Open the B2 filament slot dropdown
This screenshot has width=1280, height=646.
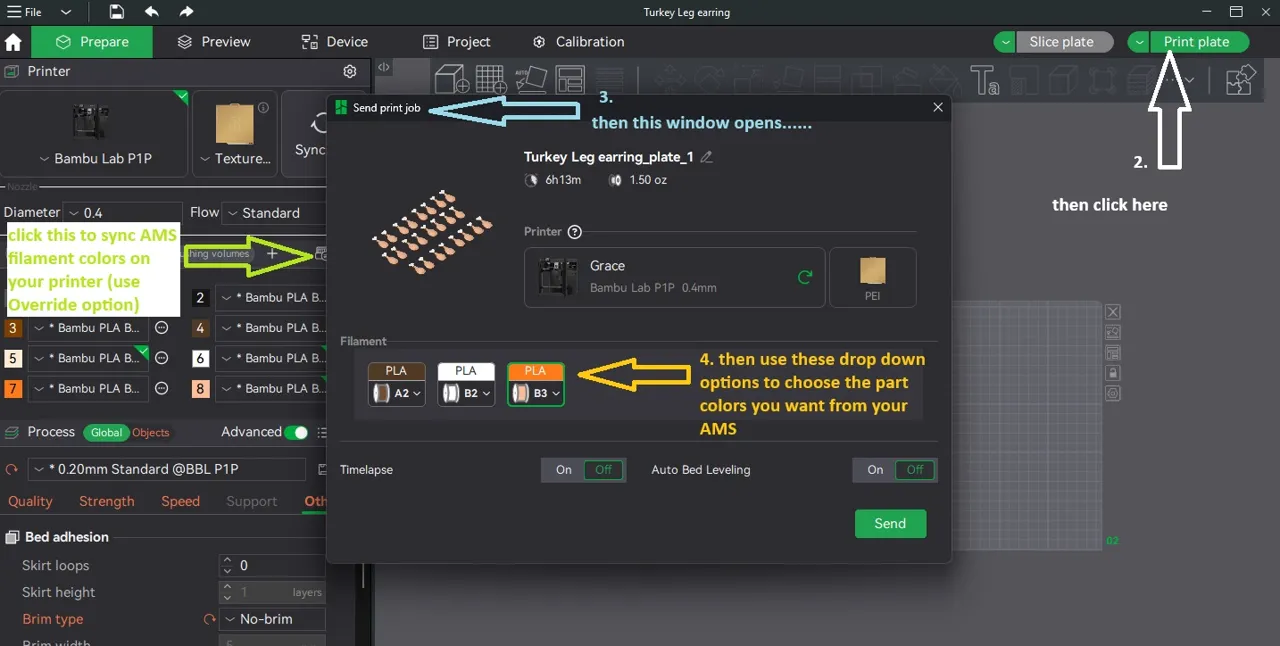pyautogui.click(x=466, y=394)
